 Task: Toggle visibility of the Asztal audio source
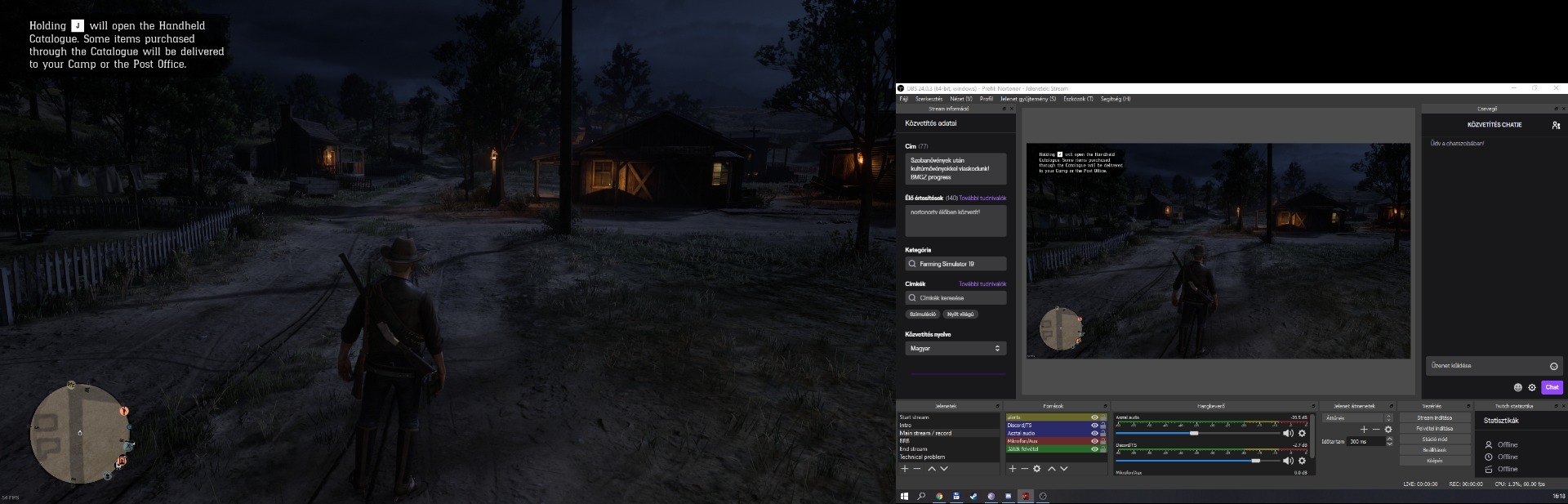1094,433
